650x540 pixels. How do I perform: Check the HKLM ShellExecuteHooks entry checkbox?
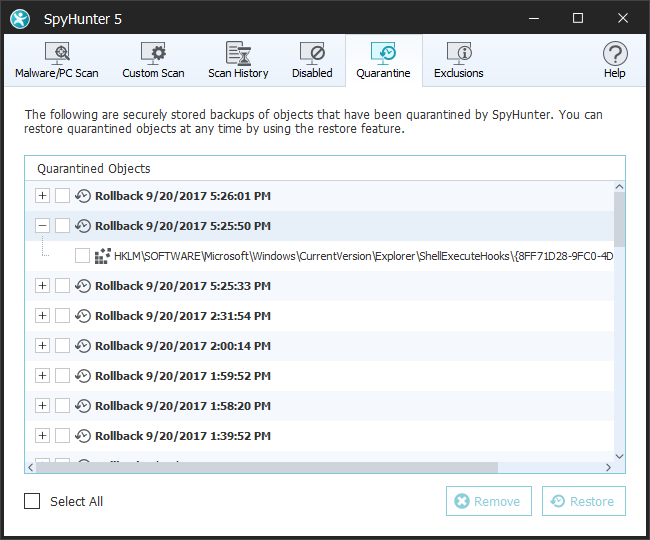click(82, 256)
